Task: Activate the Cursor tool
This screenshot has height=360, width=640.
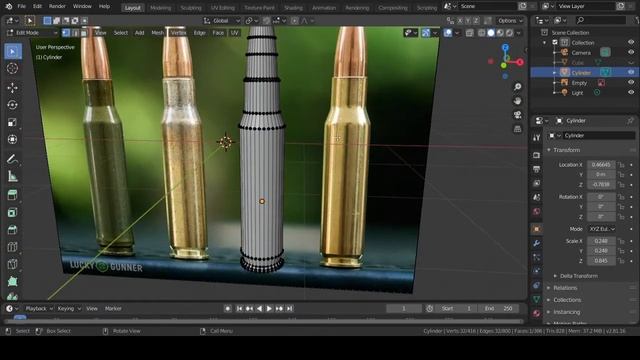Action: point(12,68)
